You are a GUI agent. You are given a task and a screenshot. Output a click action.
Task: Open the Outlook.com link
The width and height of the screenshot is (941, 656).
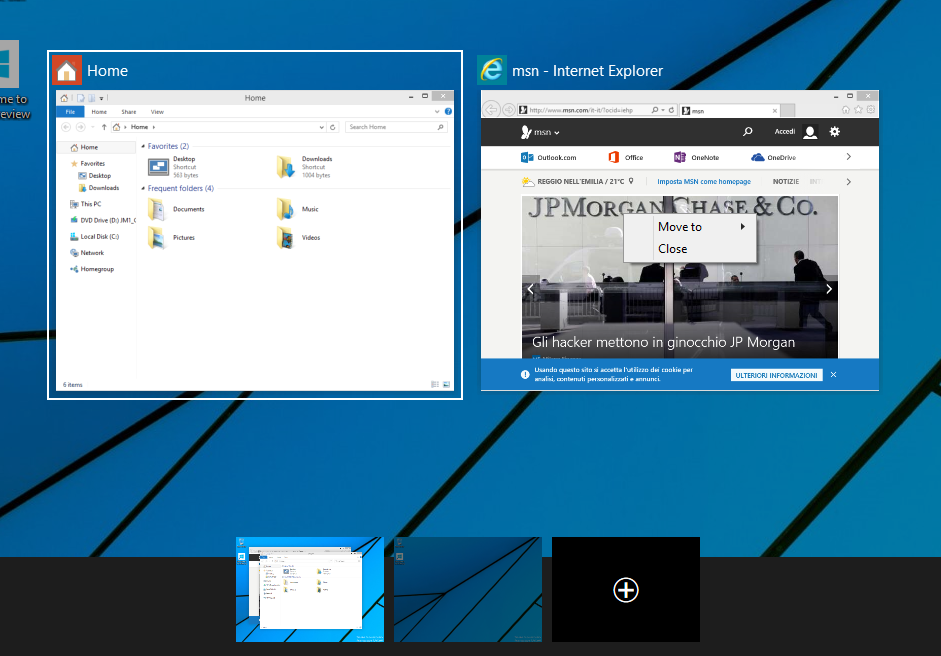coord(549,157)
